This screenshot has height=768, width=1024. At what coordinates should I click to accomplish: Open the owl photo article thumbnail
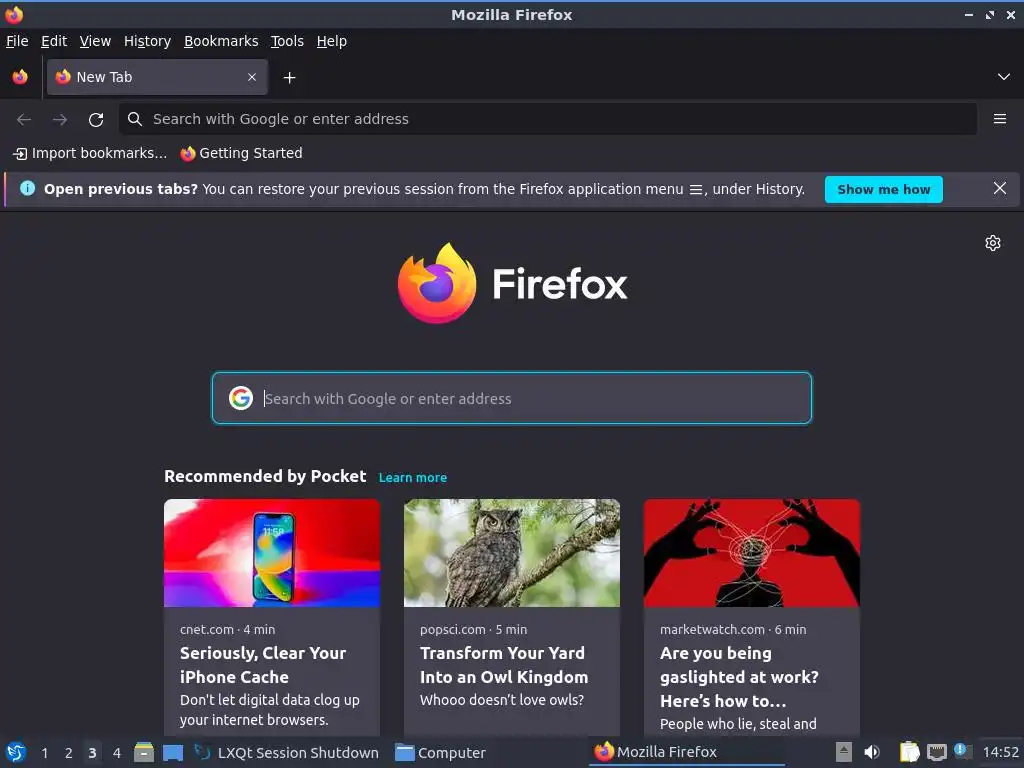tap(512, 553)
